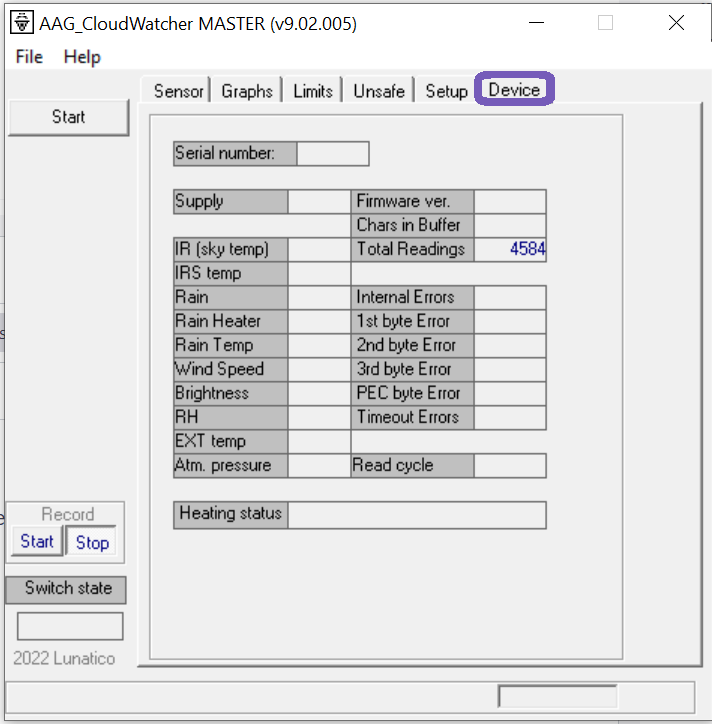
Task: Click the 2nd byte Error value cell
Action: click(510, 346)
